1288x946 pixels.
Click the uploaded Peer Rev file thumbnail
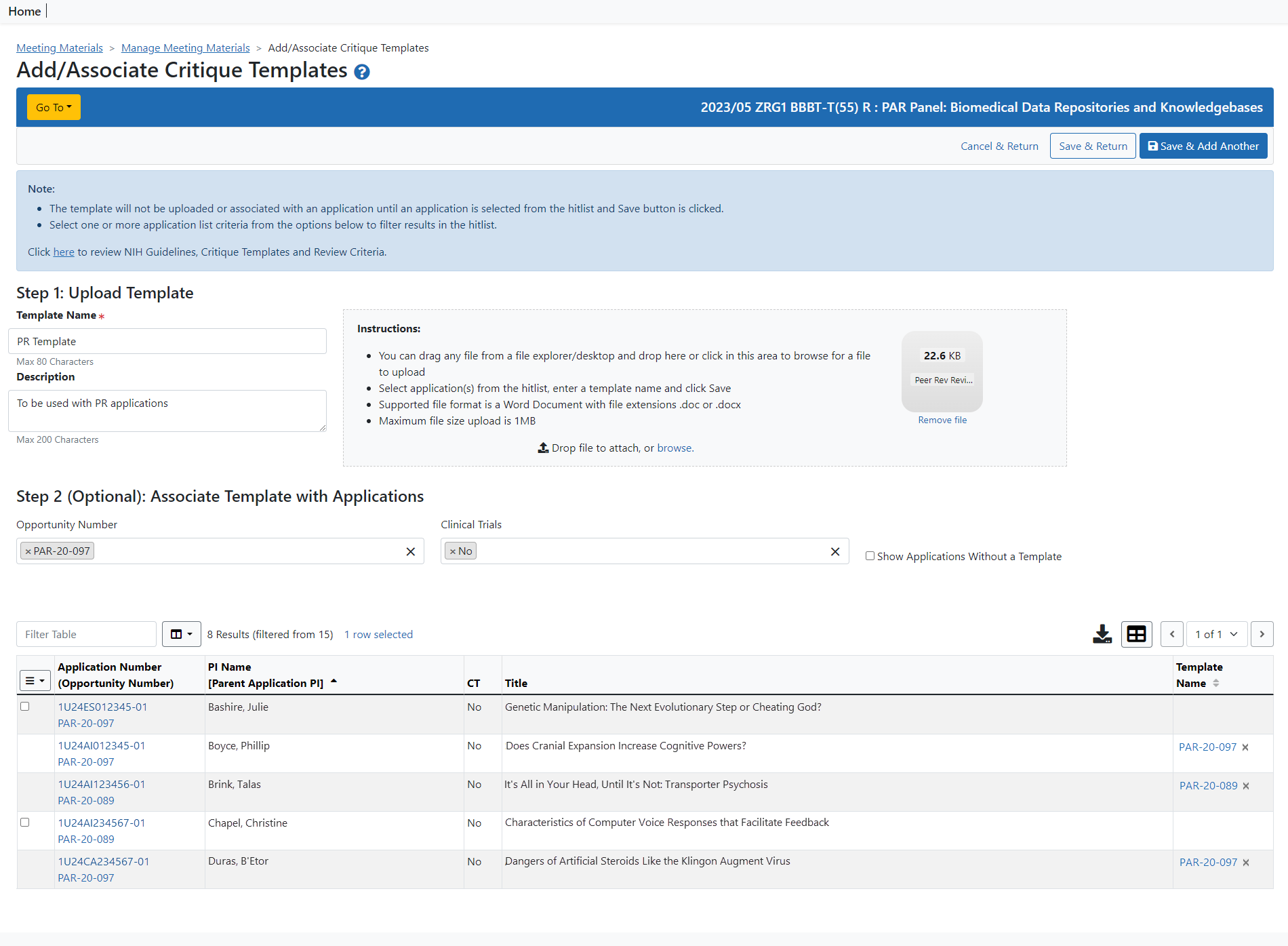click(x=942, y=371)
